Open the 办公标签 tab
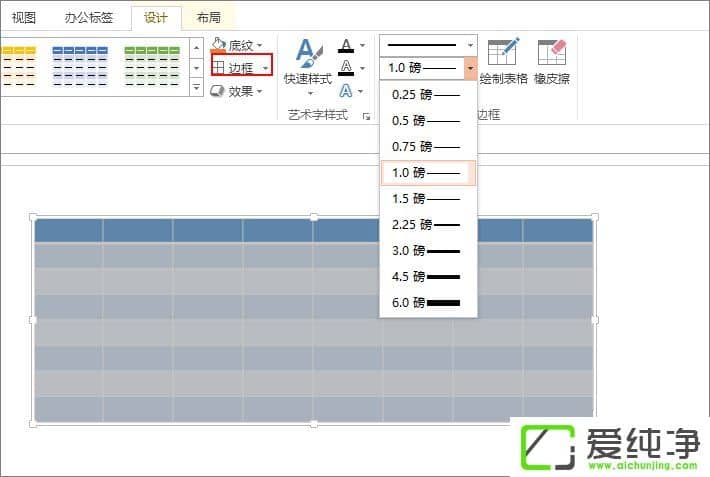Viewport: 710px width, 477px height. (89, 17)
